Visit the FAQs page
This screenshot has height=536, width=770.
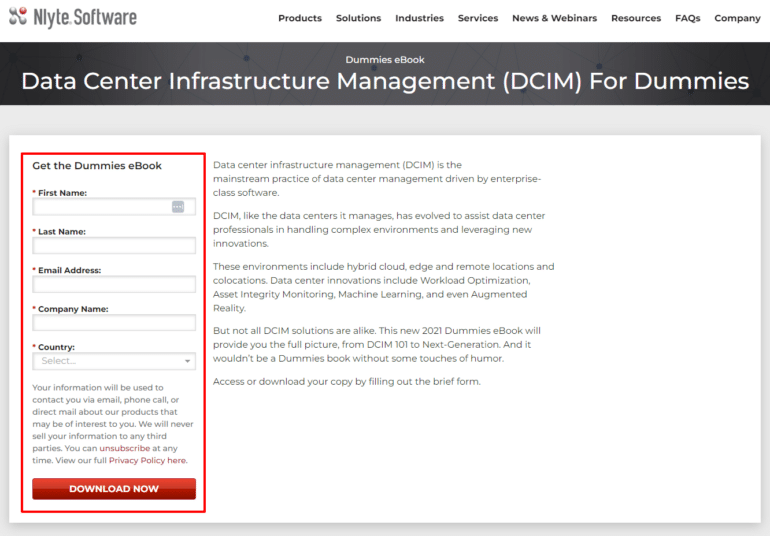pyautogui.click(x=687, y=18)
